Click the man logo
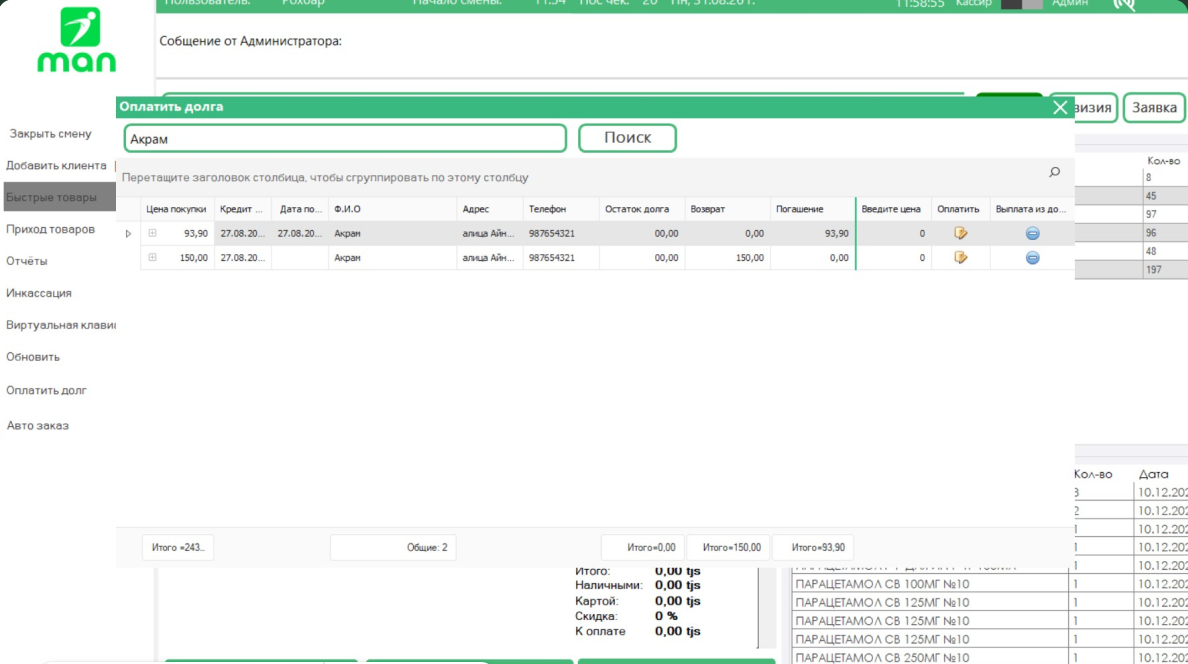The width and height of the screenshot is (1188, 664). point(77,40)
